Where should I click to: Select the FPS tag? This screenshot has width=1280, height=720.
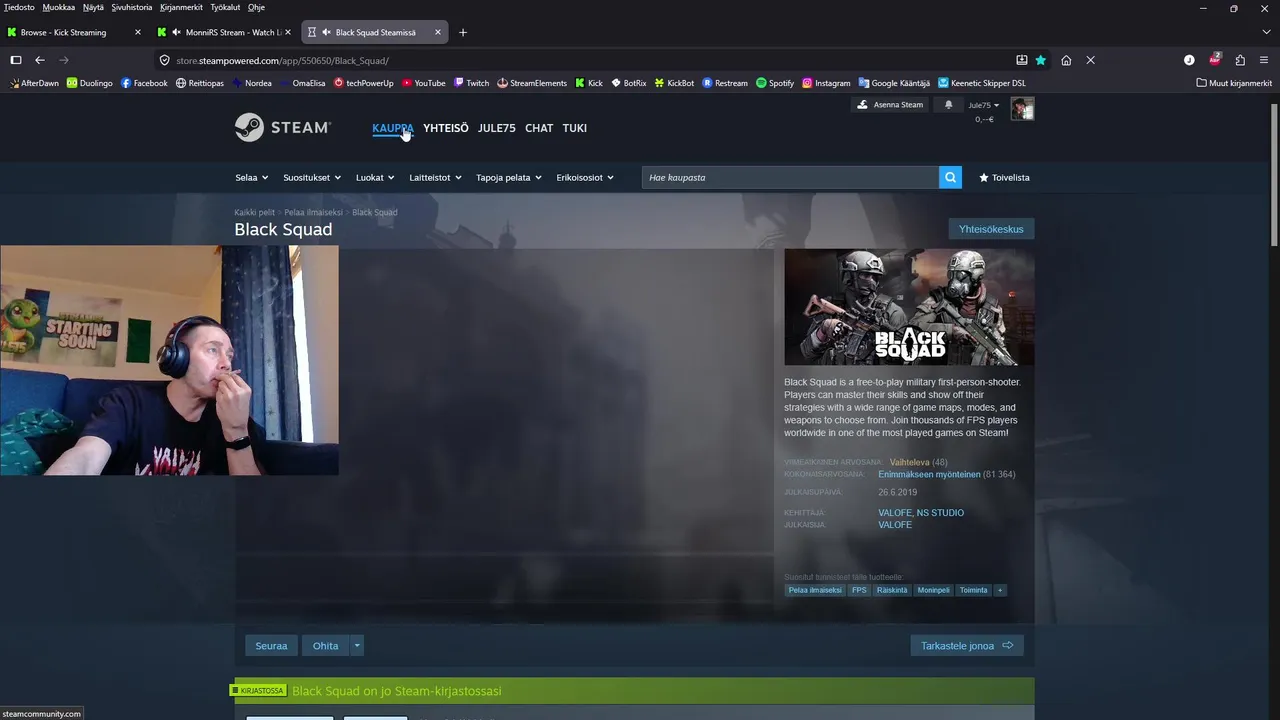[859, 590]
